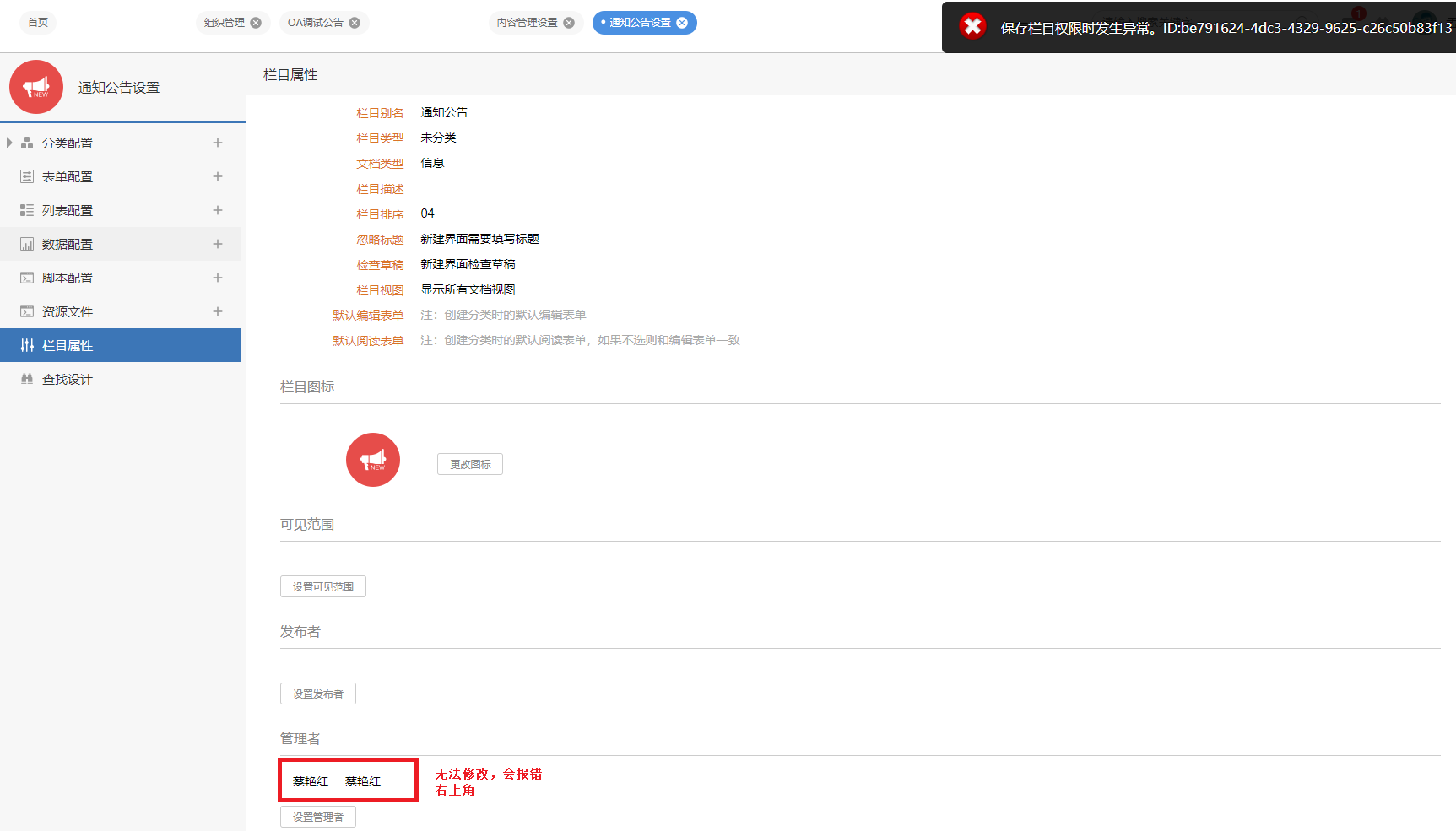1456x831 pixels.
Task: Click the 设置发布者 button
Action: 318,693
